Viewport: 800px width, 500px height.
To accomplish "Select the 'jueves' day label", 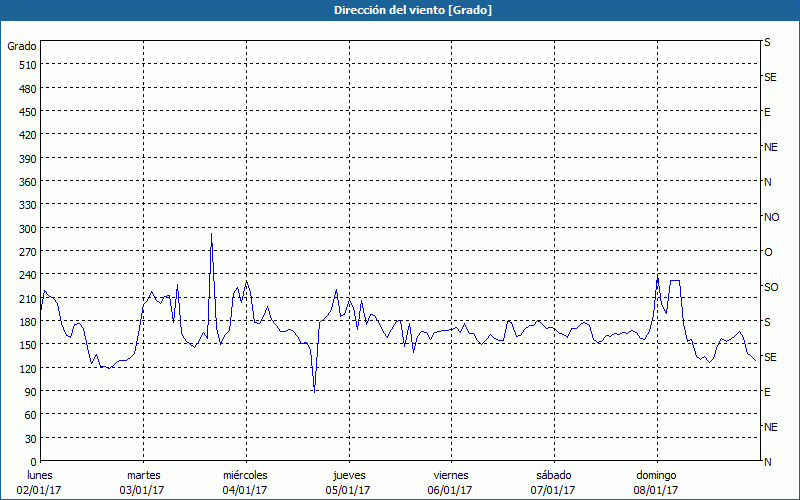I will point(348,475).
